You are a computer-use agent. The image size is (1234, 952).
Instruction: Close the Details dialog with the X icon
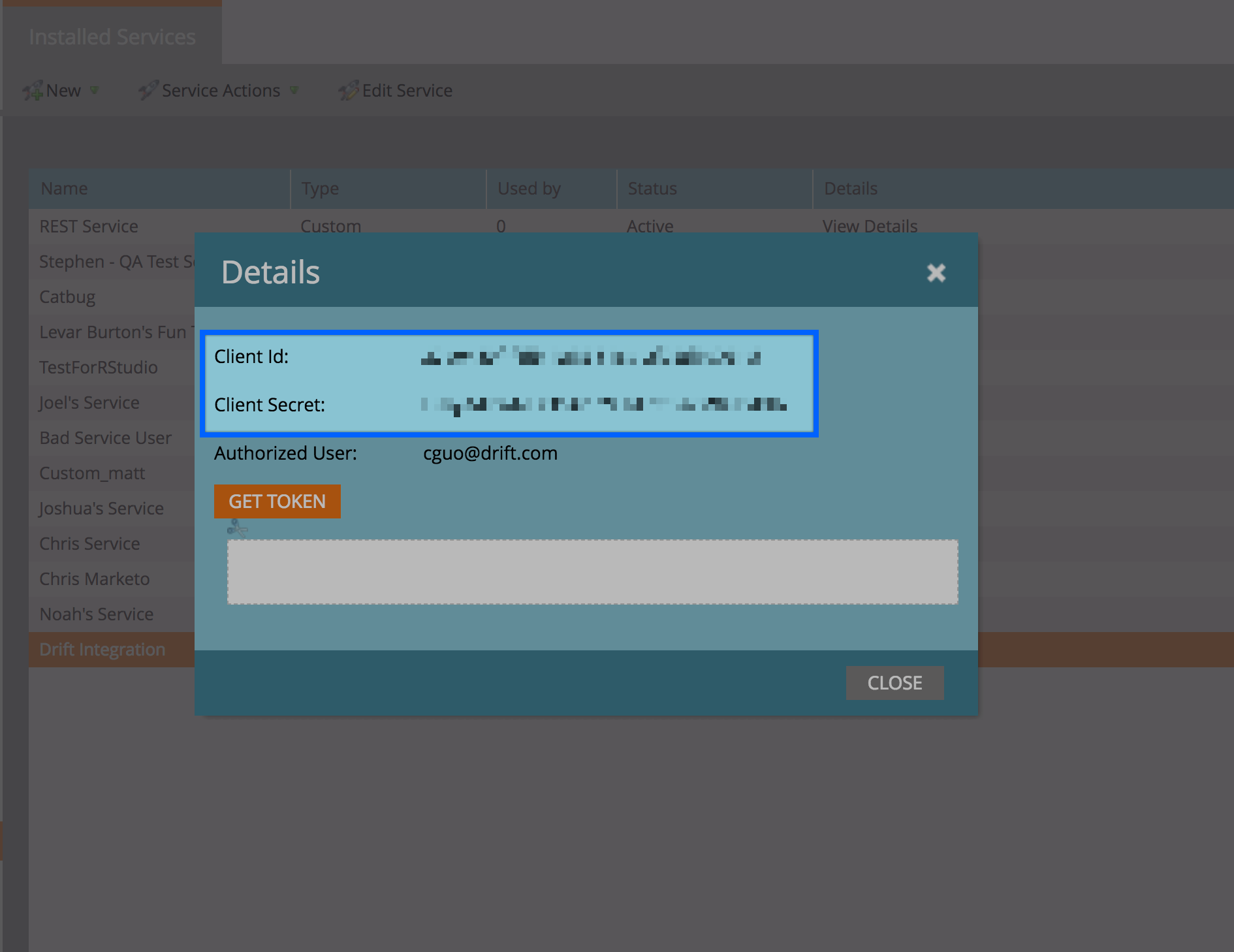click(936, 273)
